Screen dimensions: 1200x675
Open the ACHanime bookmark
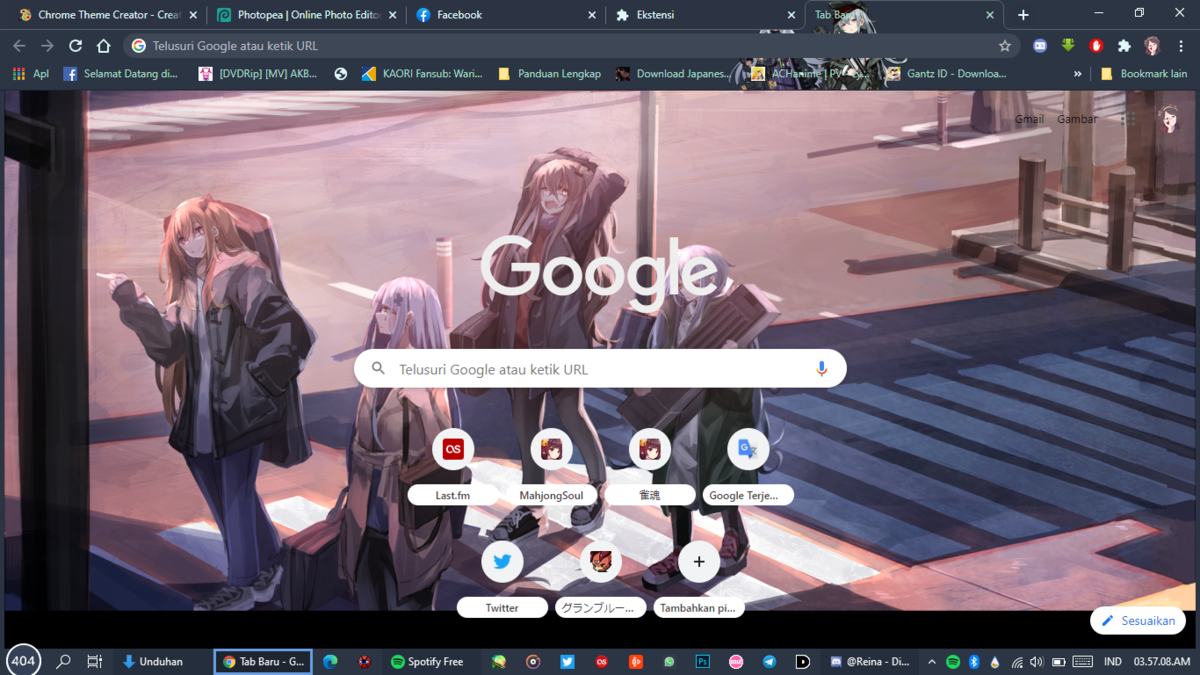coord(810,74)
